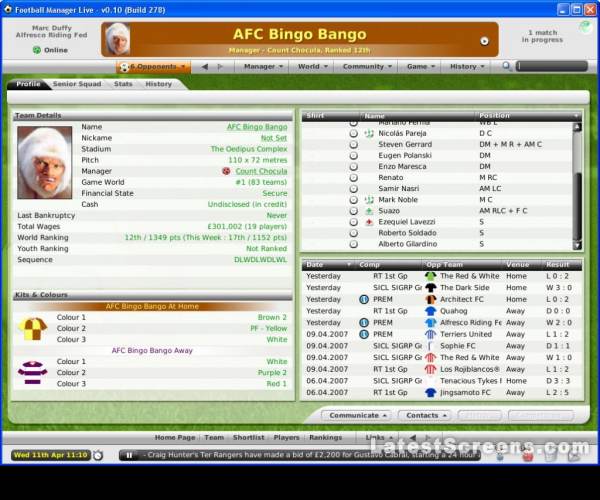600x500 pixels.
Task: Click the purple striped away kit icon
Action: point(33,372)
